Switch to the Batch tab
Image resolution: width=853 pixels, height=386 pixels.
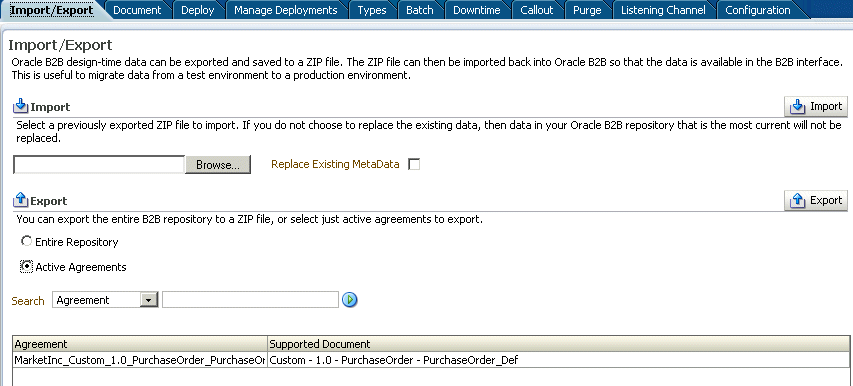[x=420, y=10]
